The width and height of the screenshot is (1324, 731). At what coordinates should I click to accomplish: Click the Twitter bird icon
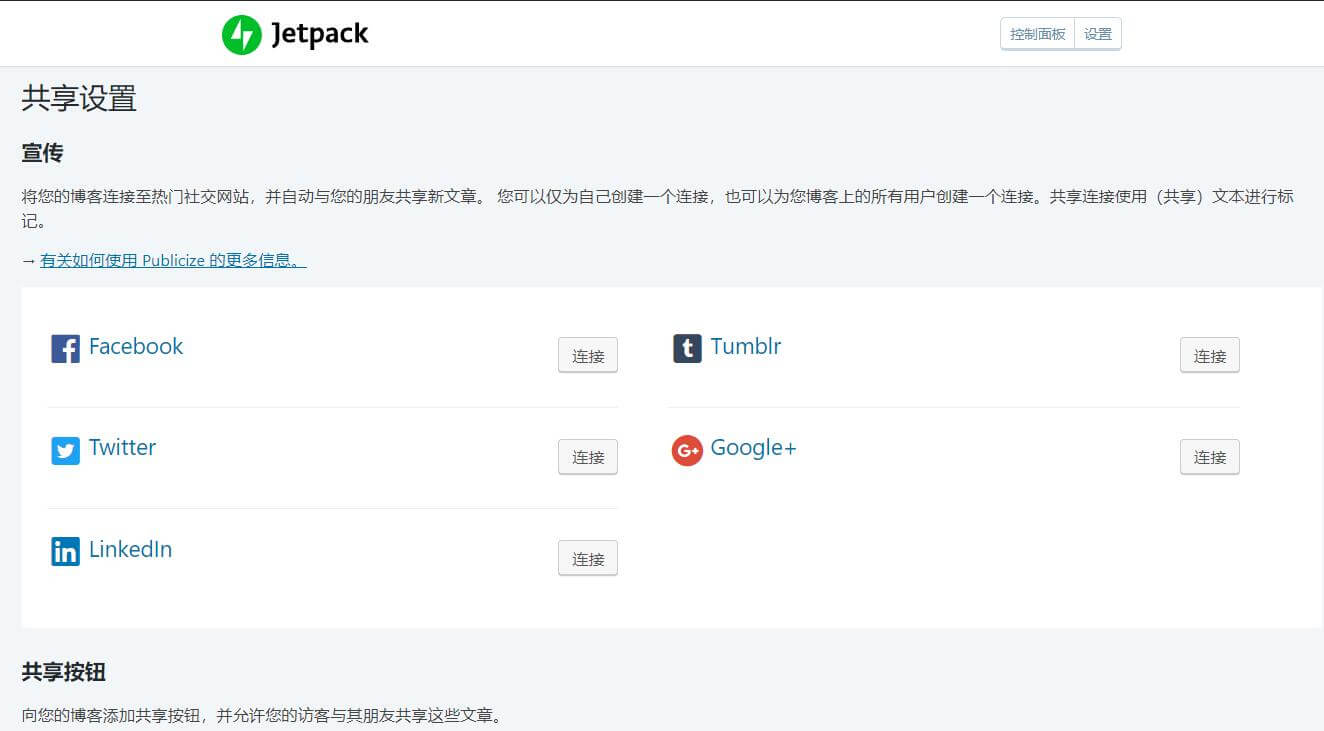click(65, 451)
